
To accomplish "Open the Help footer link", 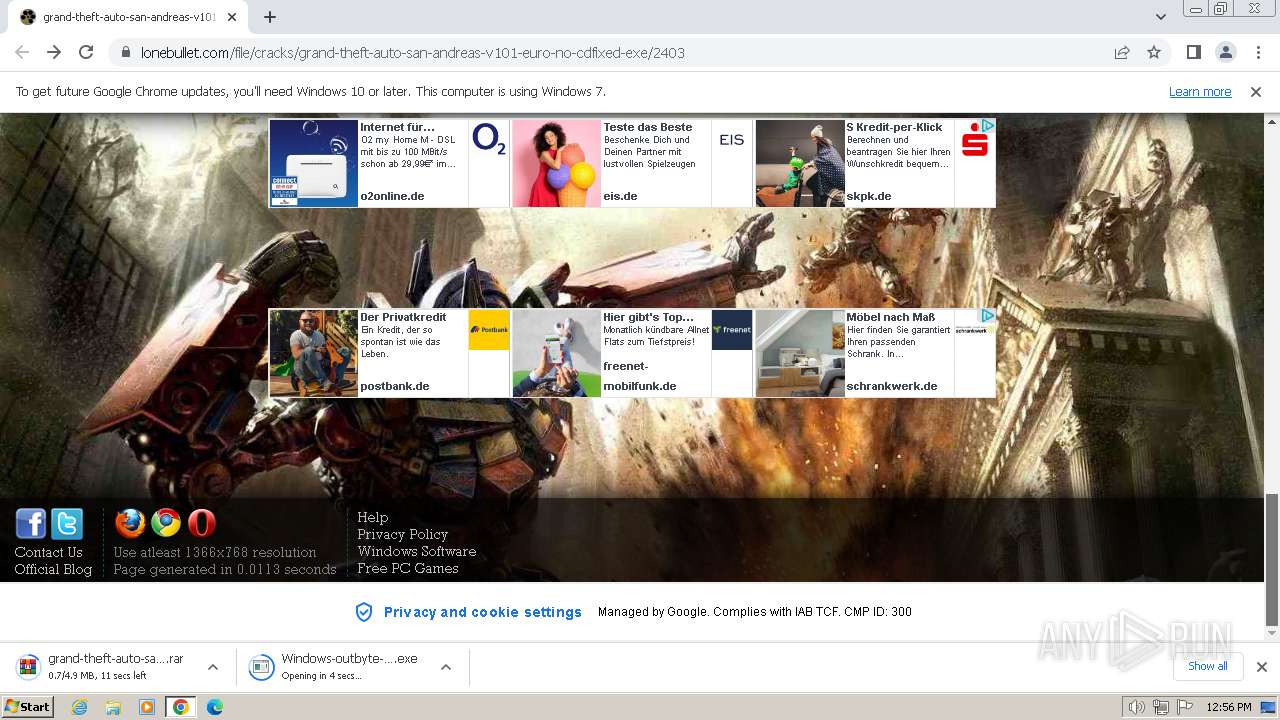I will pos(373,517).
